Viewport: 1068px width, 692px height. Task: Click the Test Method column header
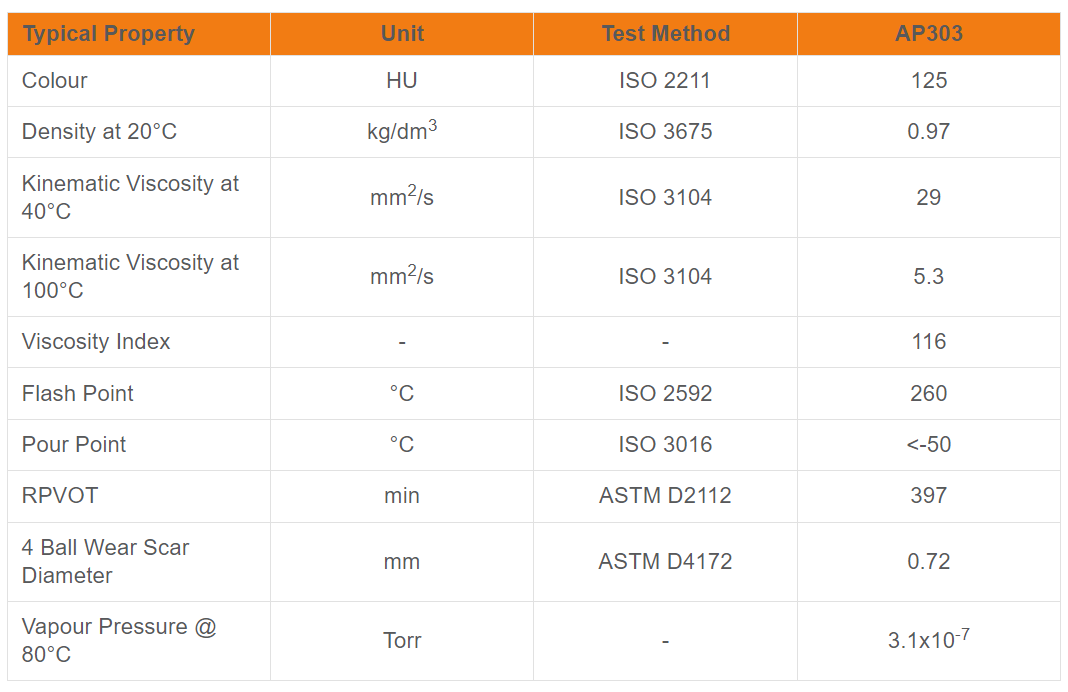(x=665, y=34)
